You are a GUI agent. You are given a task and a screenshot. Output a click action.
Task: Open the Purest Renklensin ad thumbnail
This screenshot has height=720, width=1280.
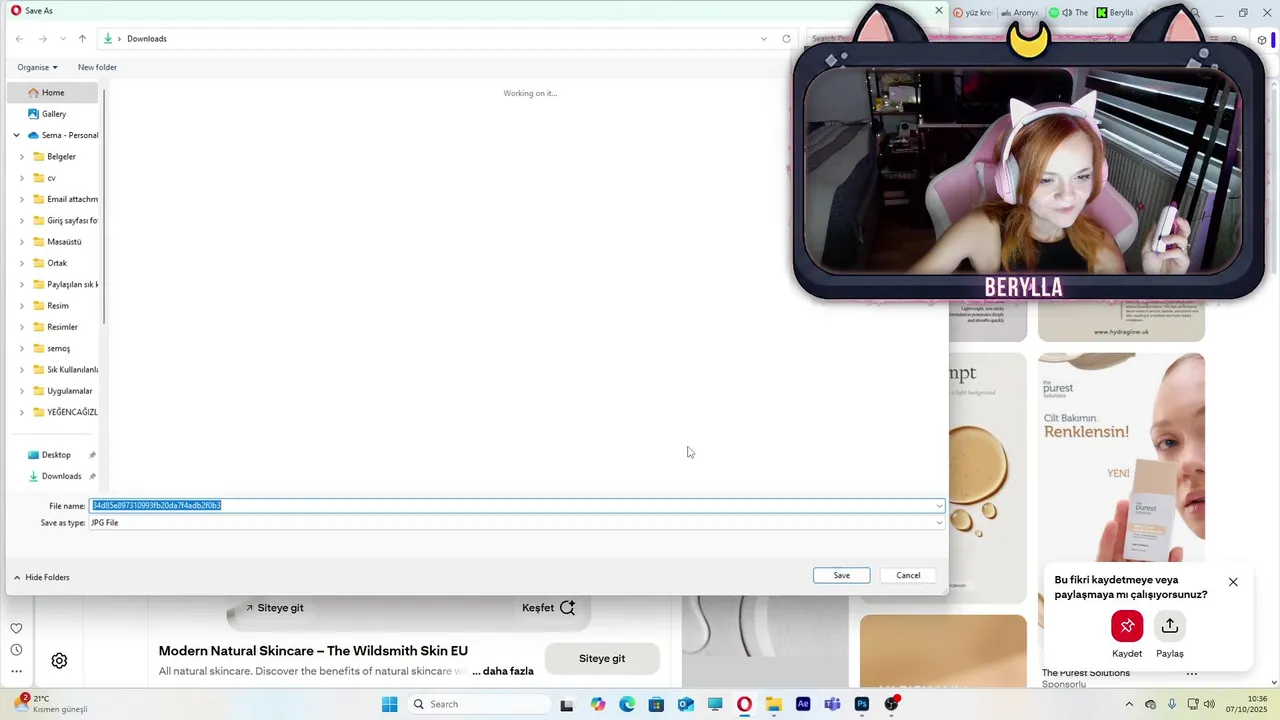(x=1121, y=457)
